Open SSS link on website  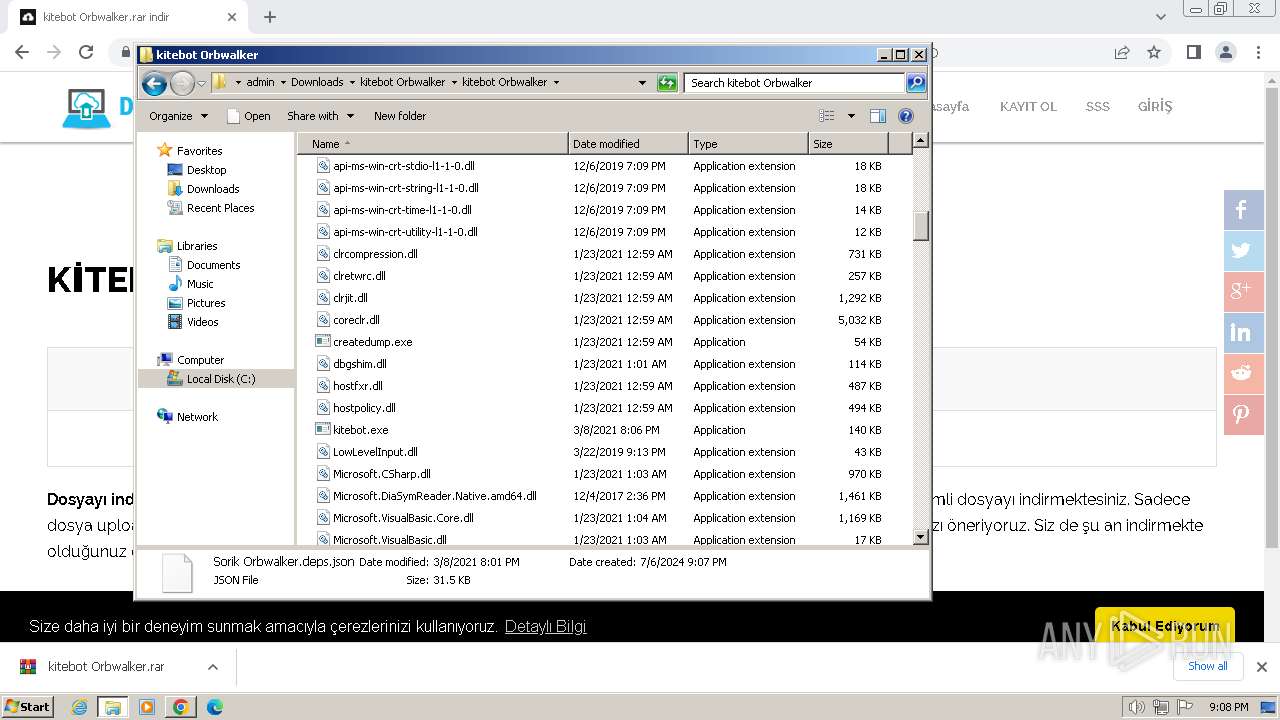1098,106
